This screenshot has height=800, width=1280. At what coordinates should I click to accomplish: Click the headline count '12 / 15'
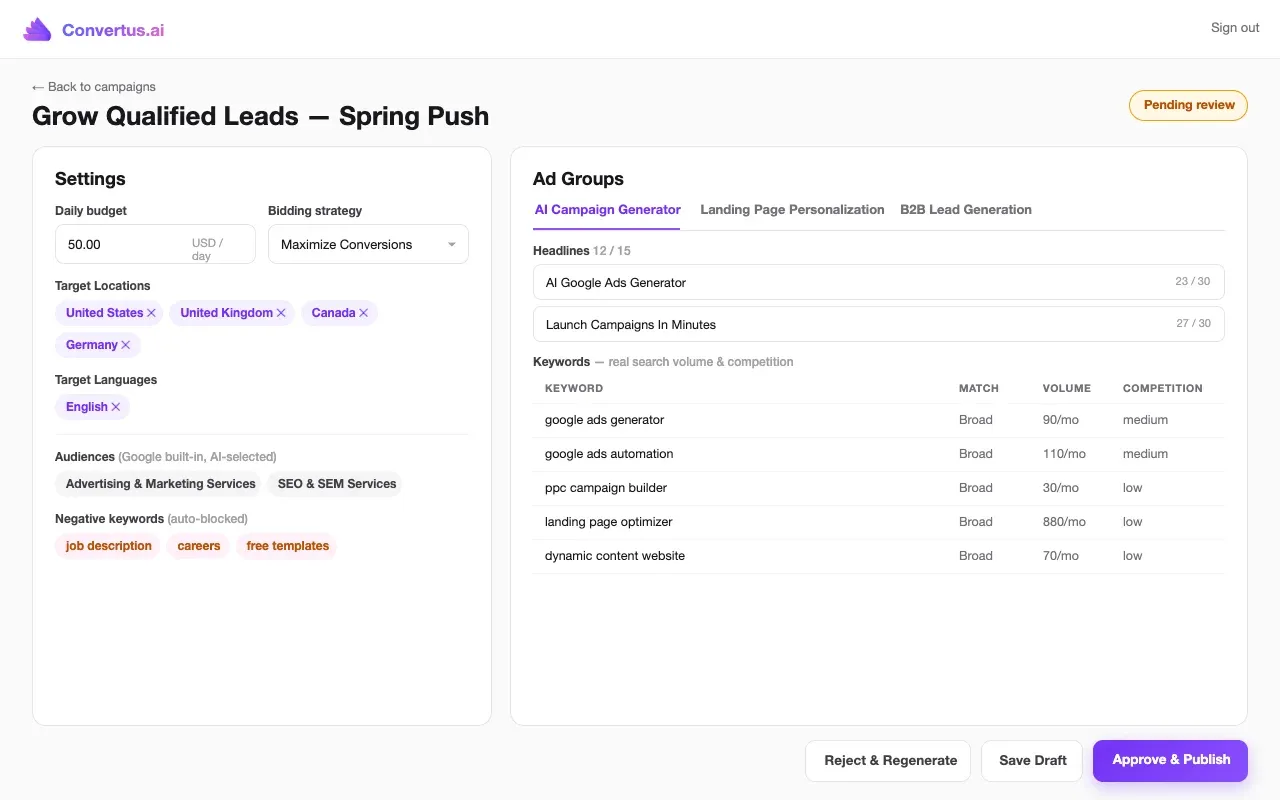click(612, 251)
